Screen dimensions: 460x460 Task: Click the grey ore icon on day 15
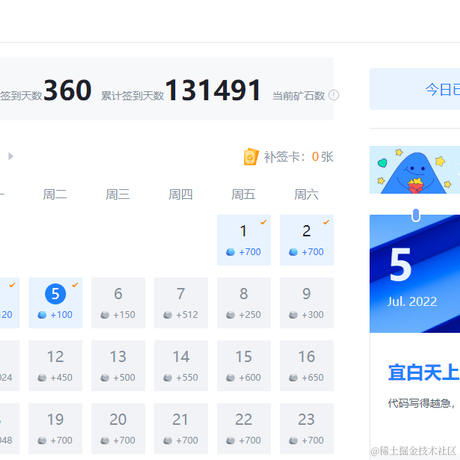tap(230, 378)
